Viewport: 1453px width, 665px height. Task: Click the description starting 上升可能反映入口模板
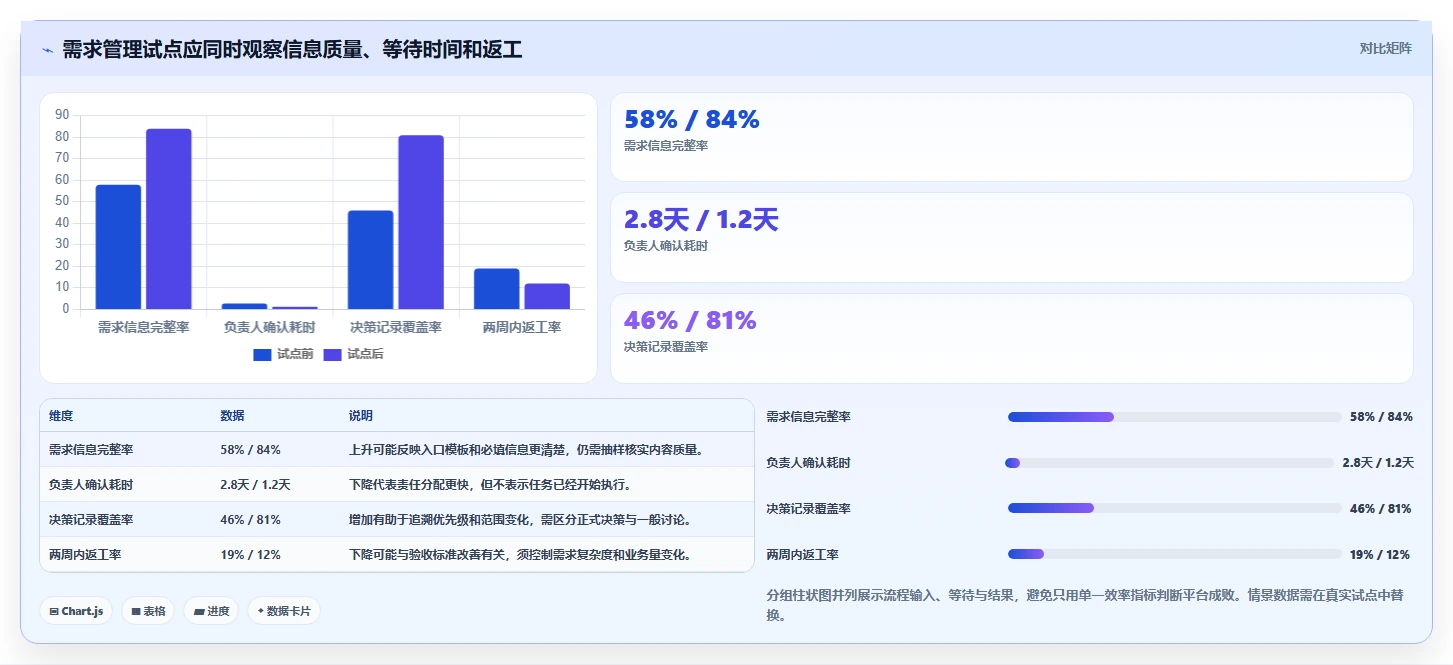pos(526,450)
